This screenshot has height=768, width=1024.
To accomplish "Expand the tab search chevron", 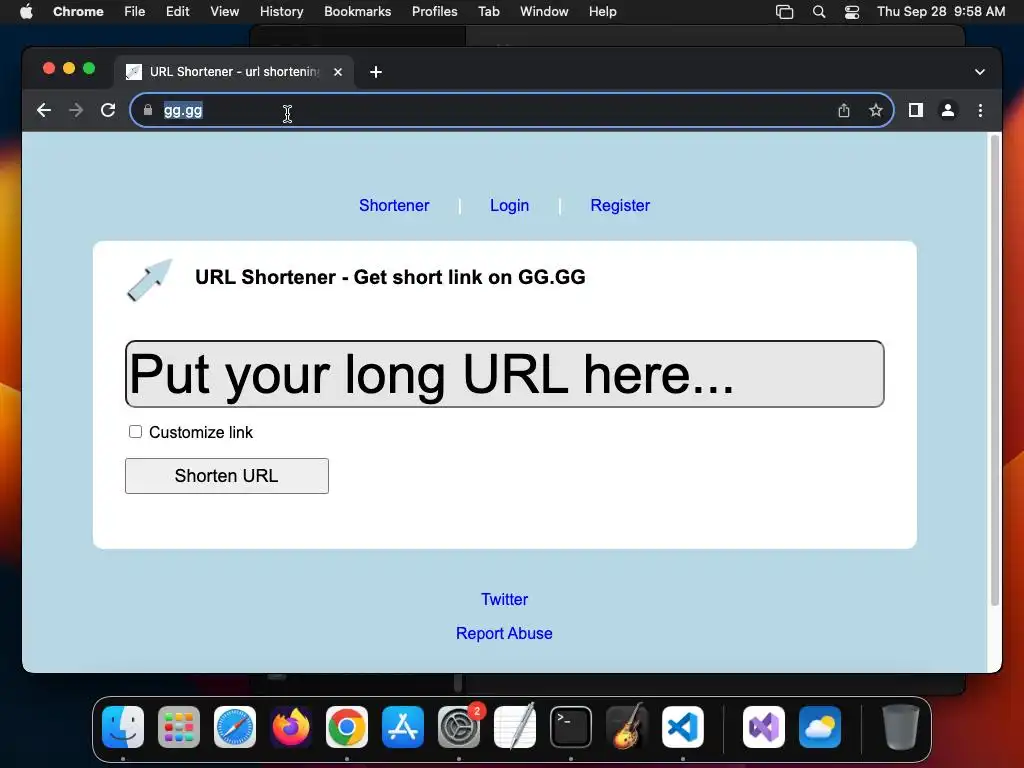I will pyautogui.click(x=980, y=72).
